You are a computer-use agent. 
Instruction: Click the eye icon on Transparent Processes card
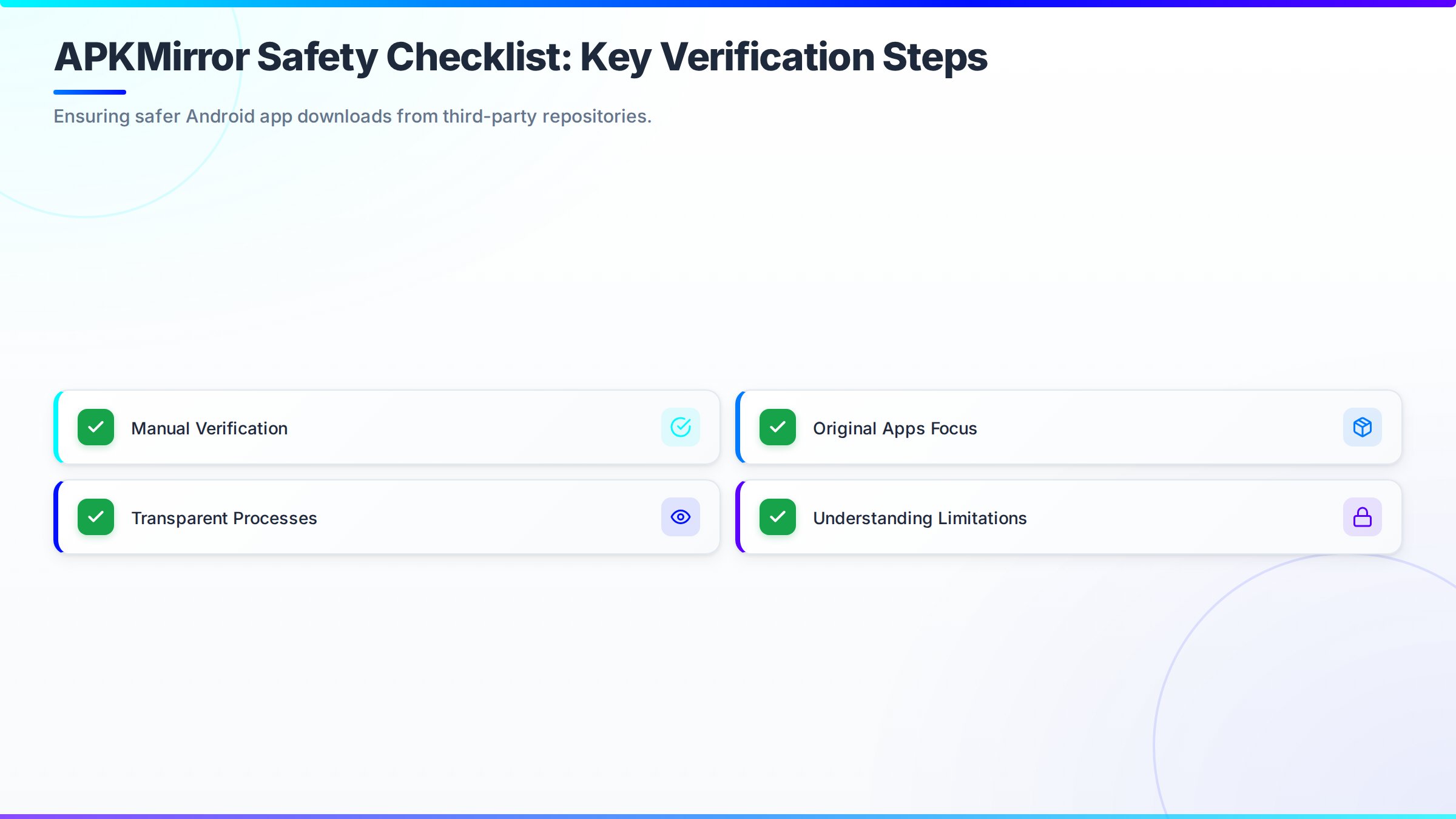click(x=680, y=517)
